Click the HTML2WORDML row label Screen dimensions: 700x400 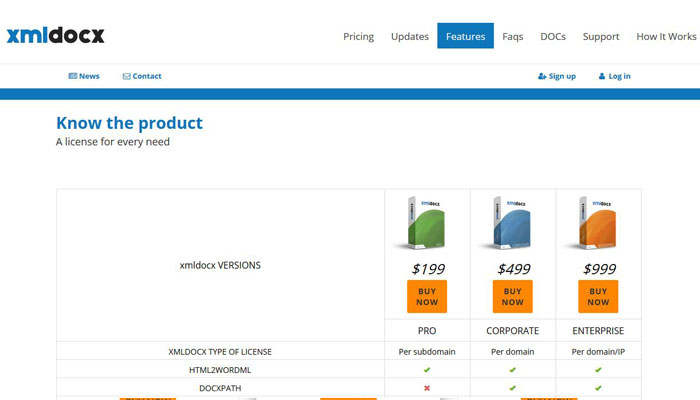pyautogui.click(x=220, y=370)
